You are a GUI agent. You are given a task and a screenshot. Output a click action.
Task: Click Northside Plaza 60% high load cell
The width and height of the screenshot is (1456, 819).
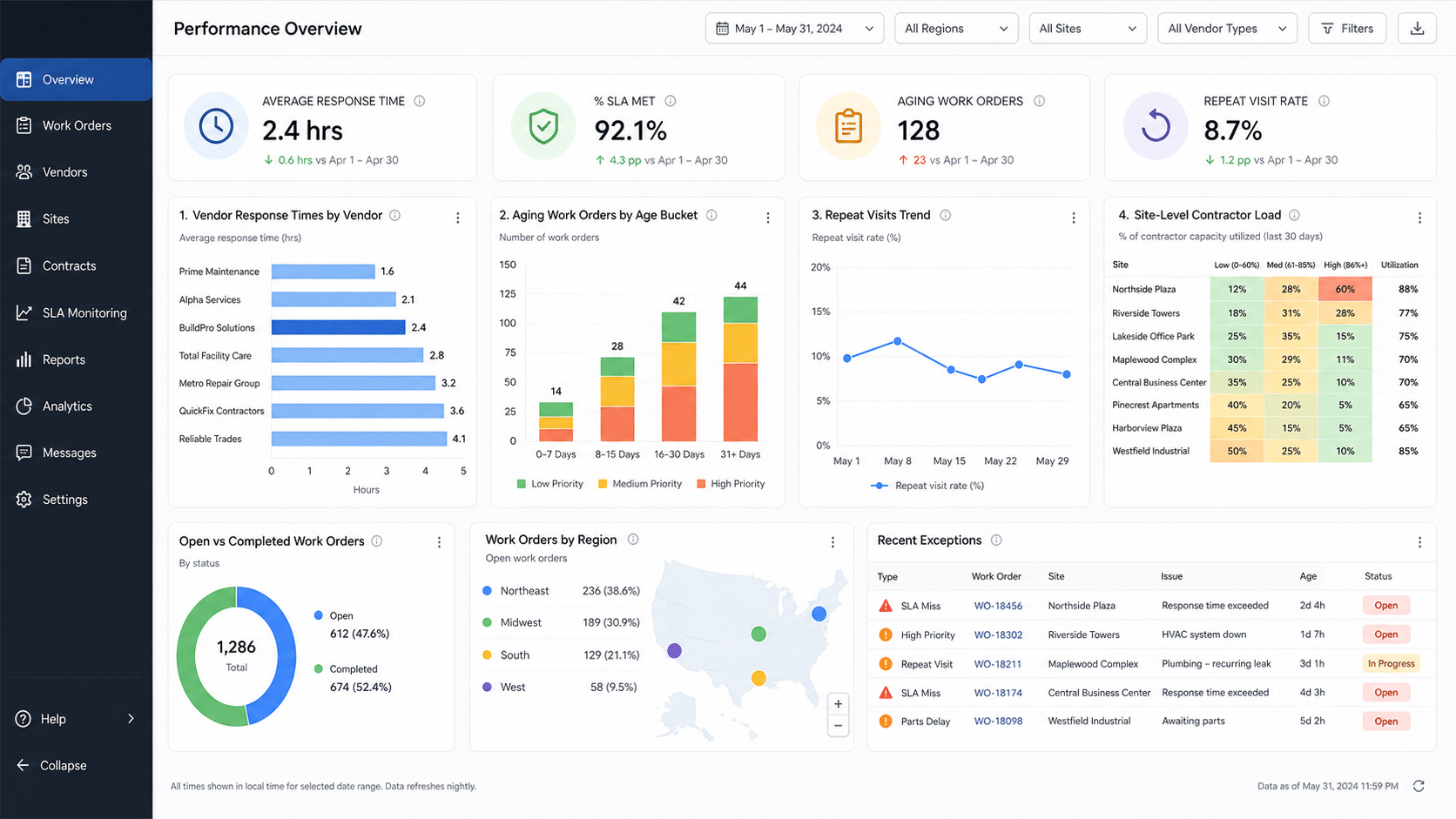point(1345,289)
